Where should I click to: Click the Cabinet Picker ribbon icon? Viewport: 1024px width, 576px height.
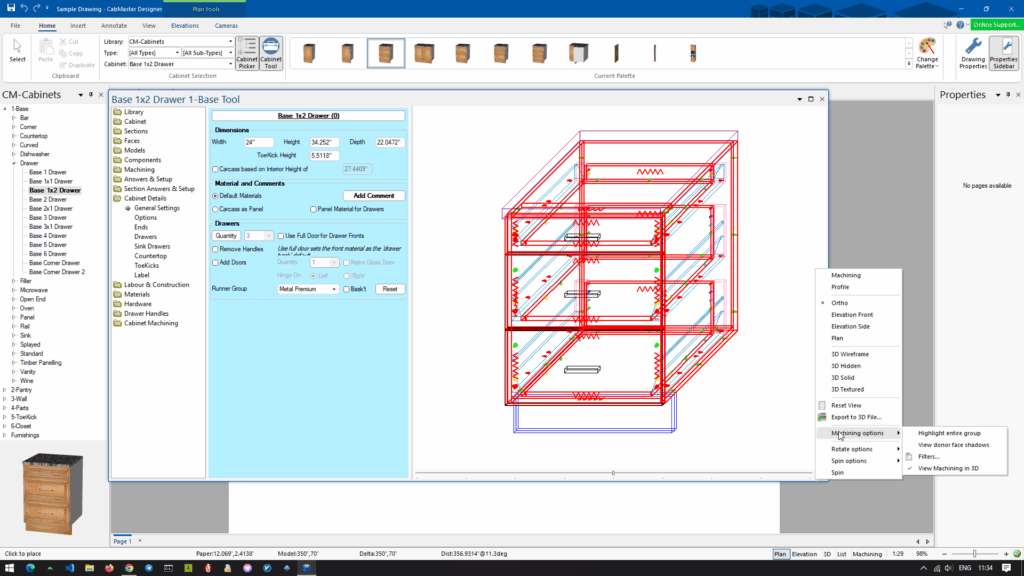click(246, 54)
